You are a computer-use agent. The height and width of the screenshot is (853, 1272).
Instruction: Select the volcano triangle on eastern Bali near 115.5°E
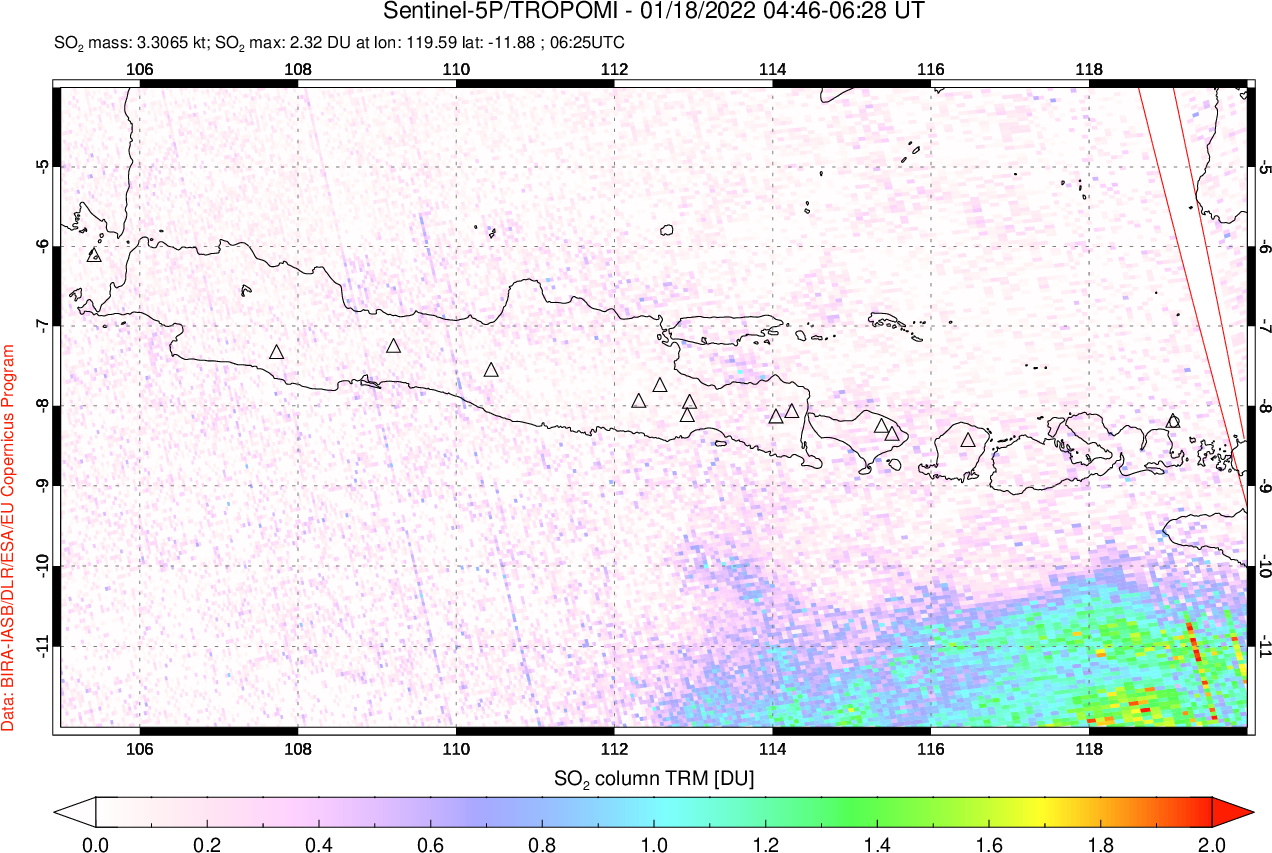[x=891, y=434]
